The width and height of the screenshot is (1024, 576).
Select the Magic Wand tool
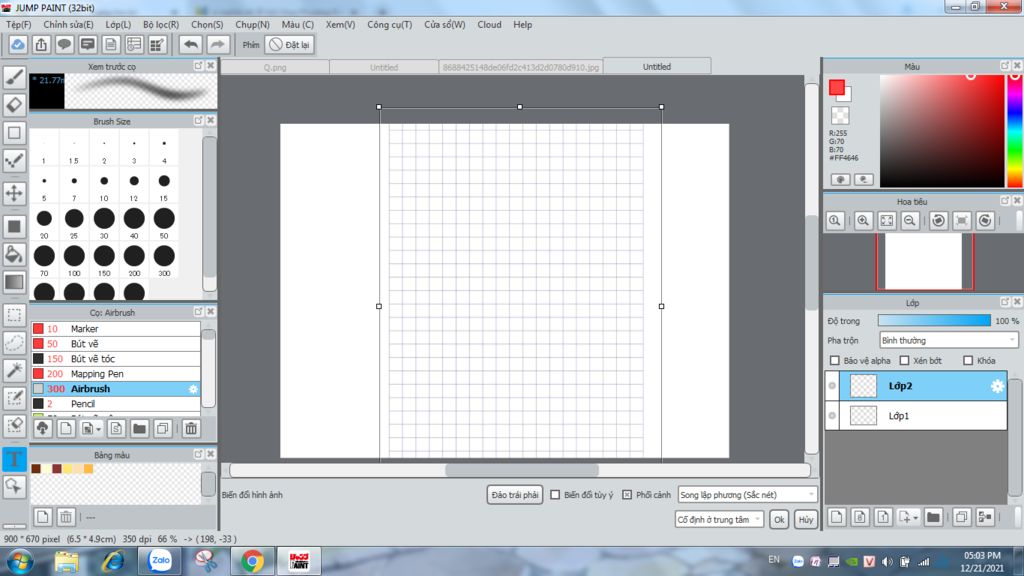click(14, 370)
